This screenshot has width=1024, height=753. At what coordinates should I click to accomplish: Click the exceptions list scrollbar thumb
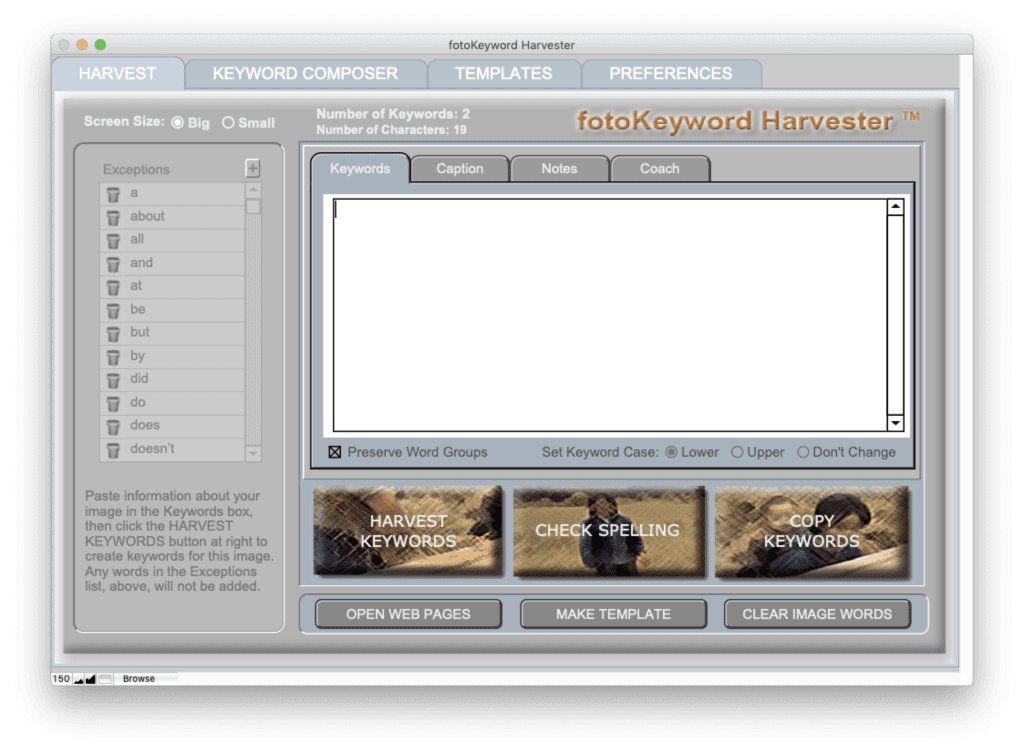253,206
